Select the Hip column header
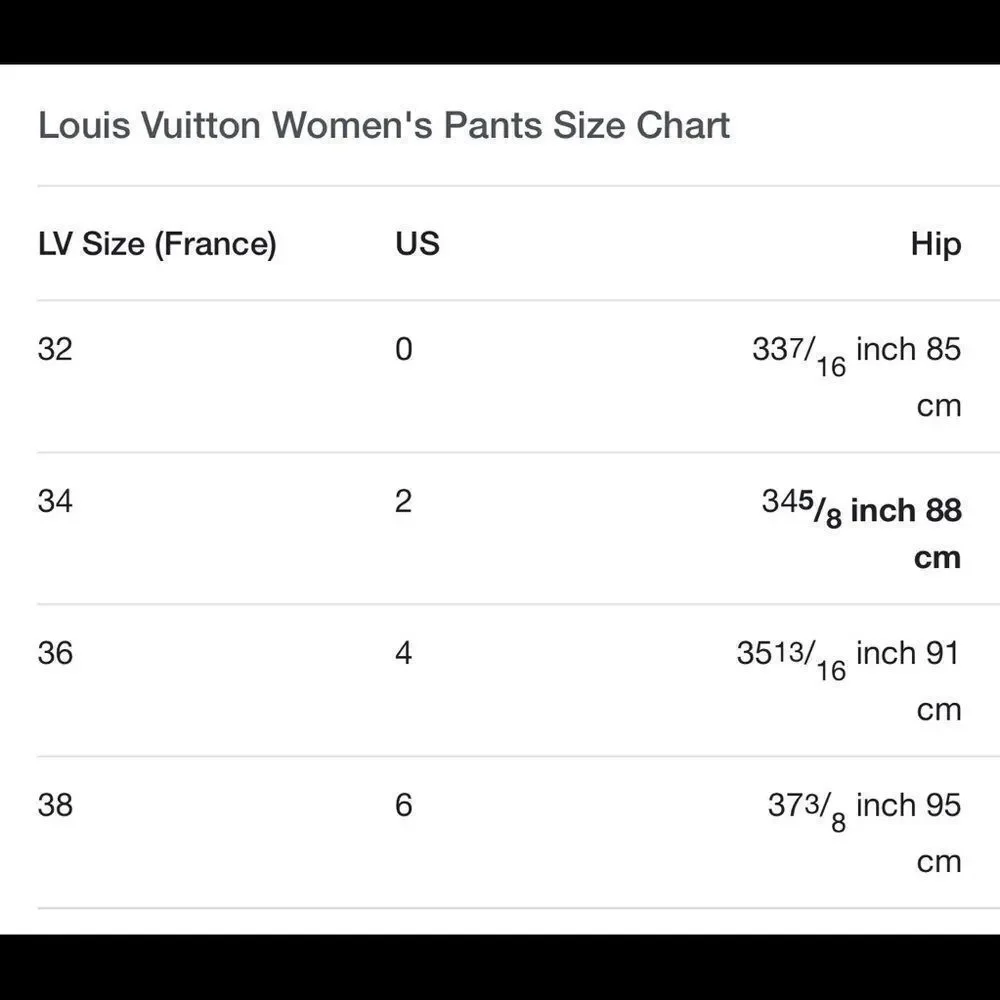1000x1000 pixels. (935, 244)
